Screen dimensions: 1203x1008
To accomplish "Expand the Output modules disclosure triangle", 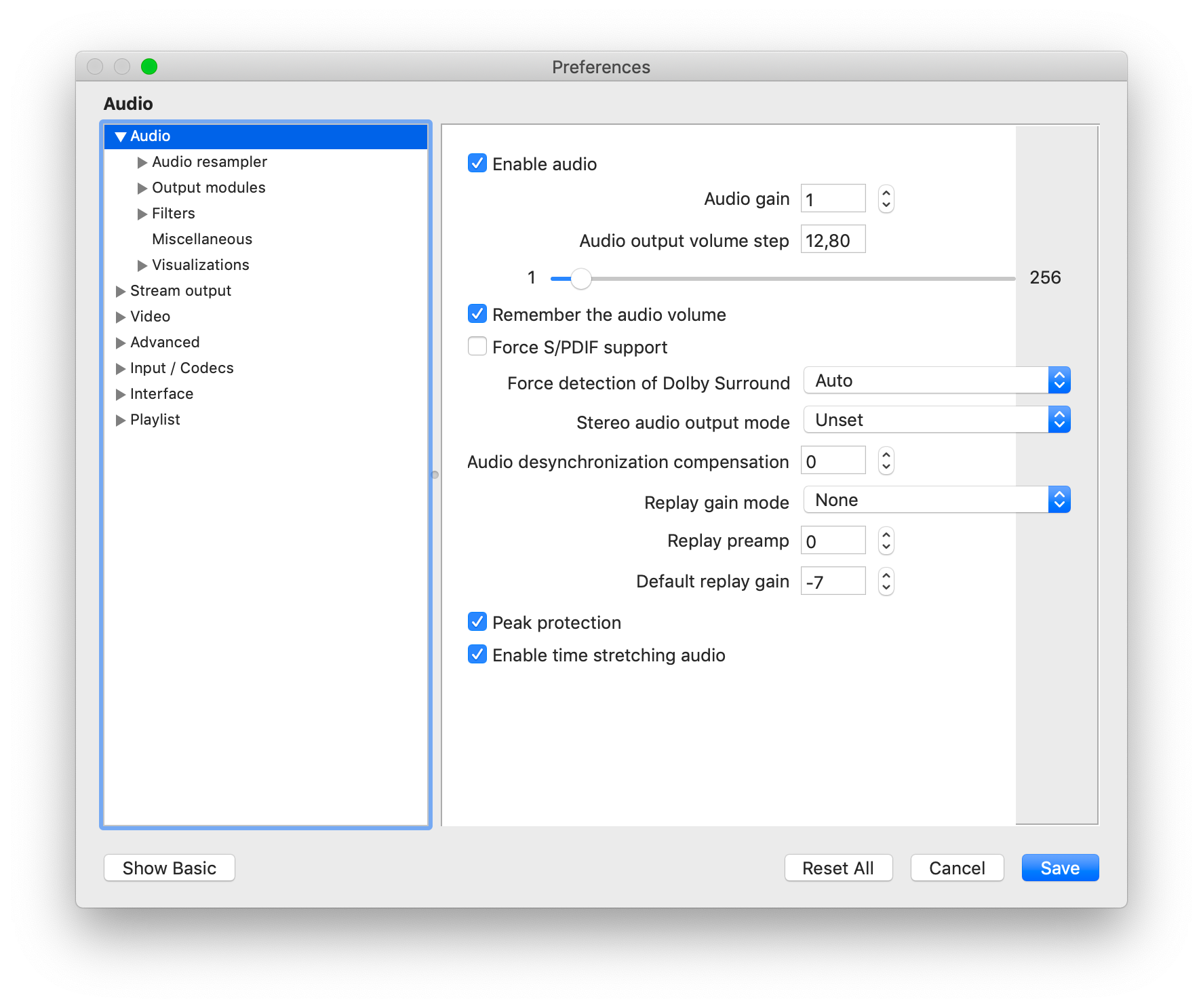I will (142, 188).
